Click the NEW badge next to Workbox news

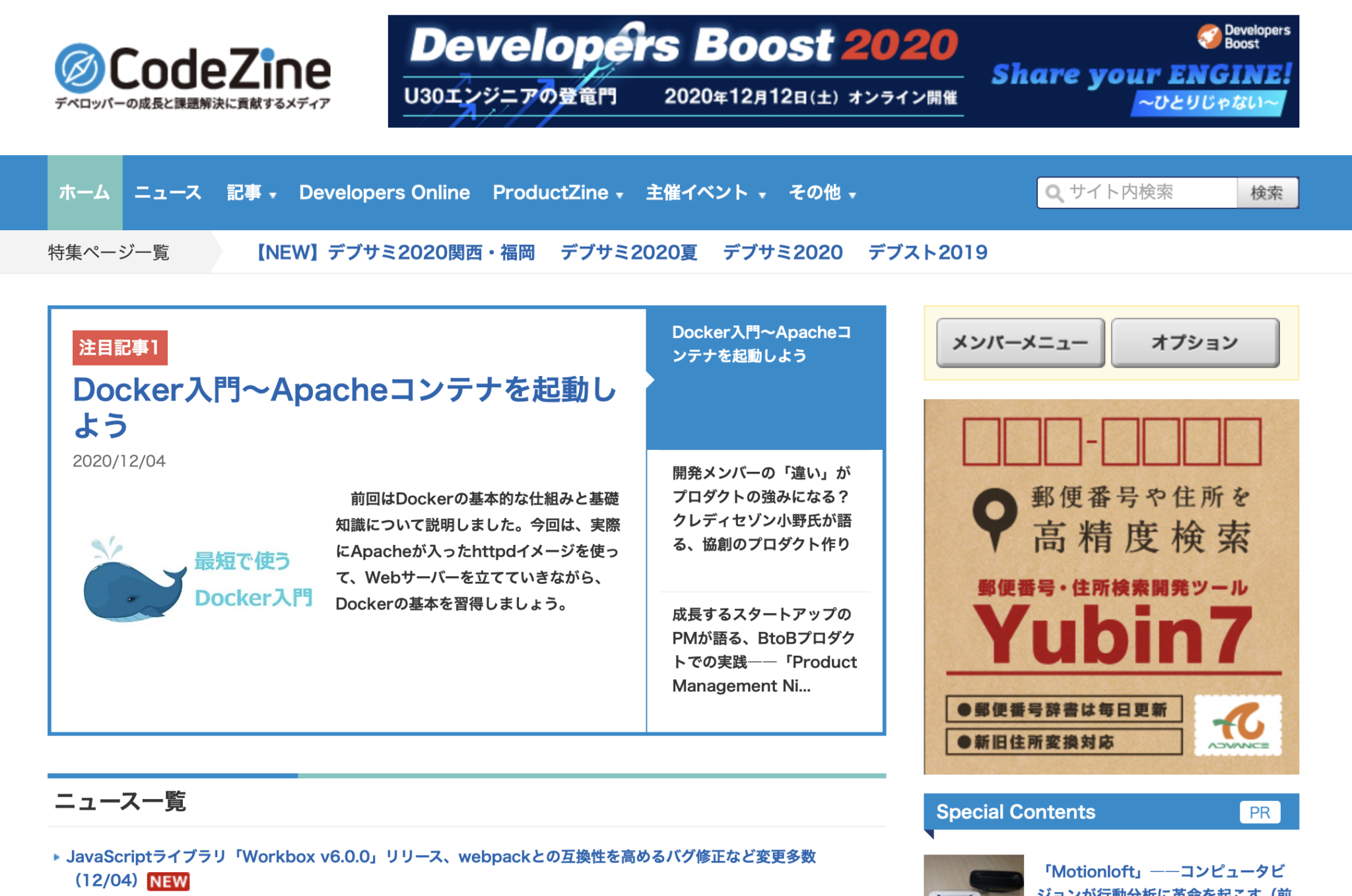168,881
